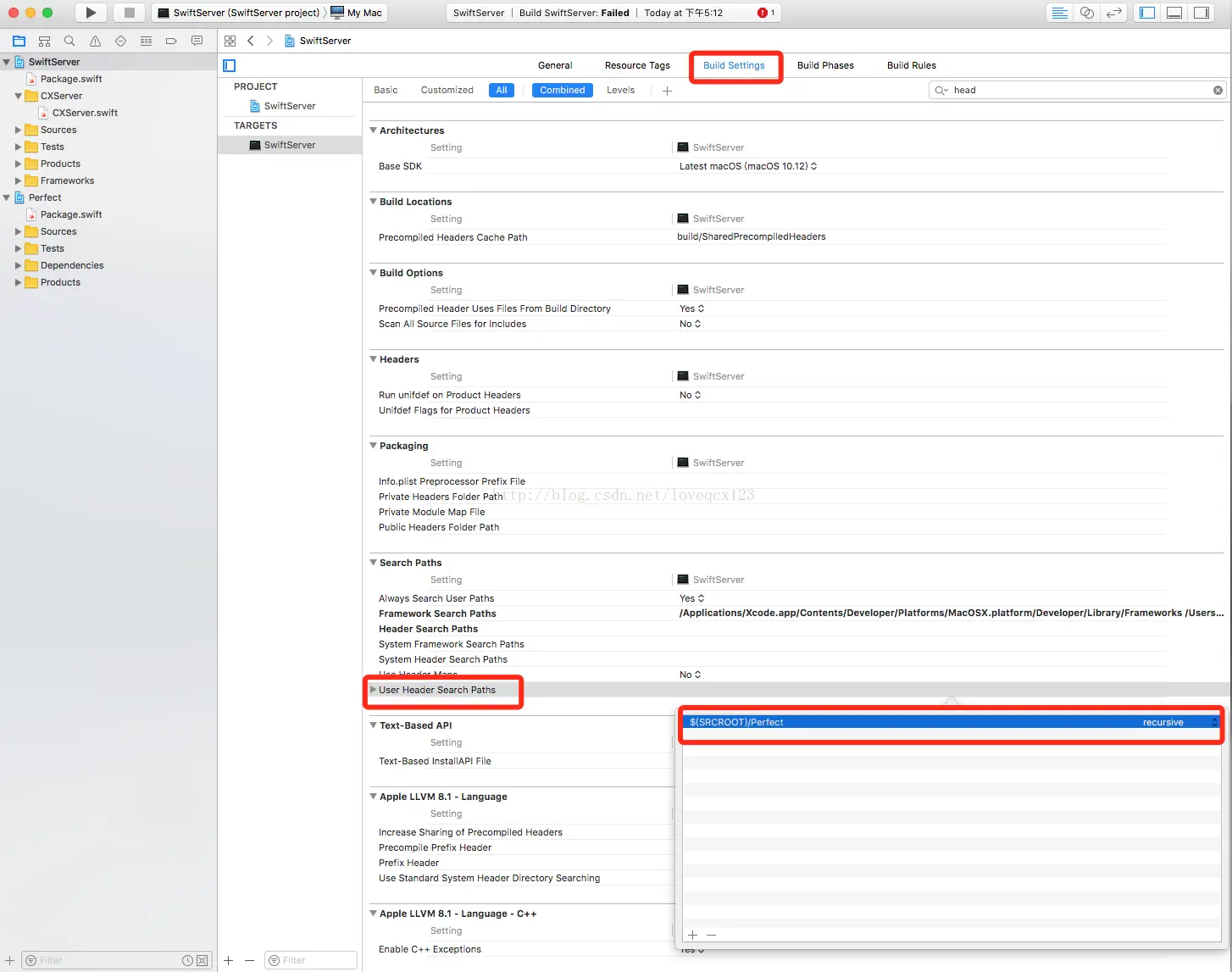Show recently modified files filter
Viewport: 1232px width, 972px height.
pos(188,960)
